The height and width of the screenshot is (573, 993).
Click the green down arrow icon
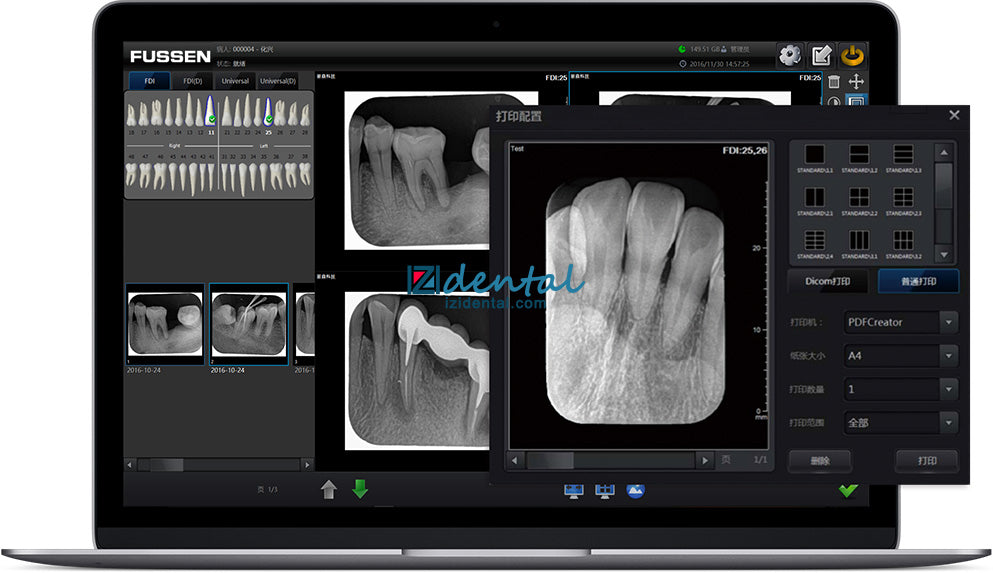(360, 490)
